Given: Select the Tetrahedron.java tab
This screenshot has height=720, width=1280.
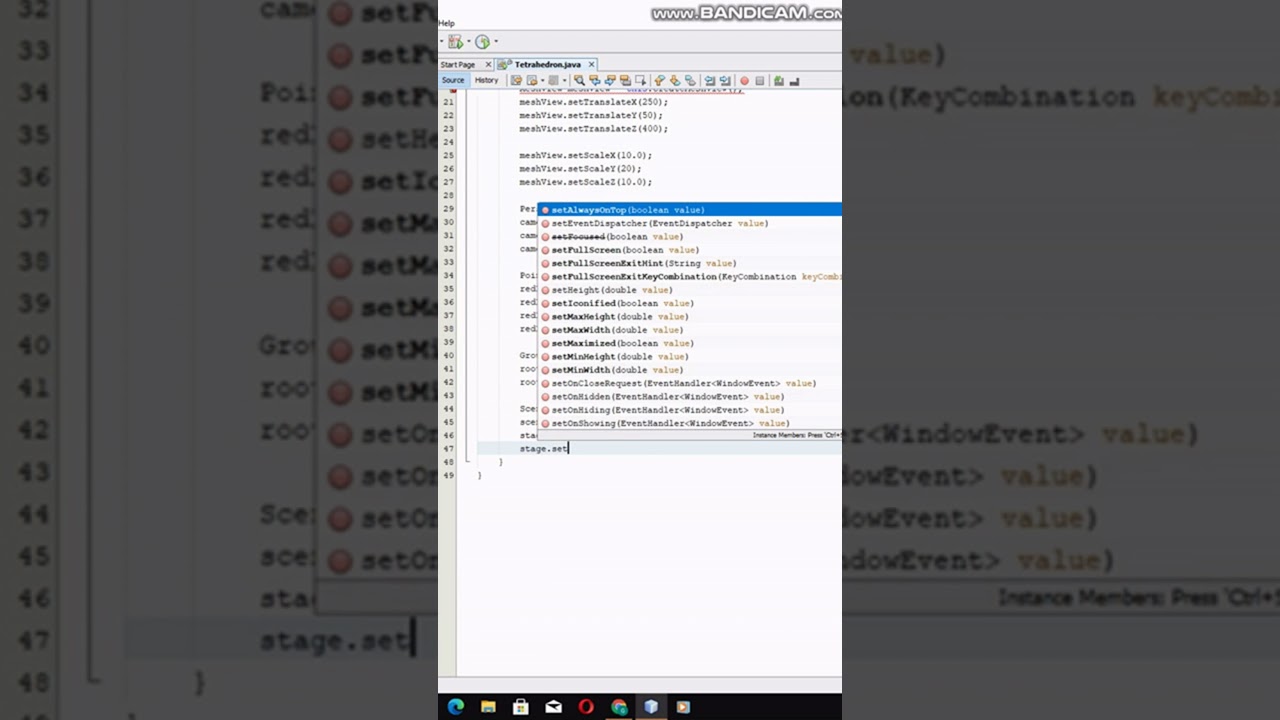Looking at the screenshot, I should 548,65.
